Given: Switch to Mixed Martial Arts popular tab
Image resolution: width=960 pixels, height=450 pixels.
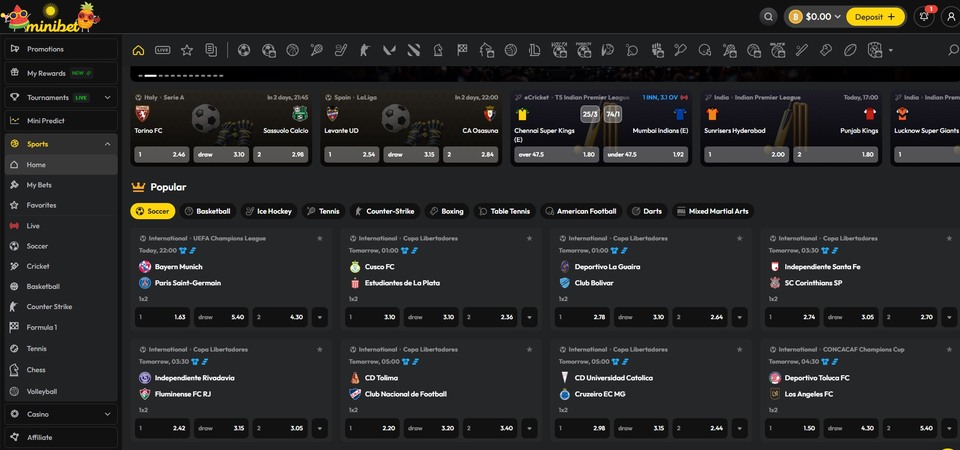Looking at the screenshot, I should point(713,211).
